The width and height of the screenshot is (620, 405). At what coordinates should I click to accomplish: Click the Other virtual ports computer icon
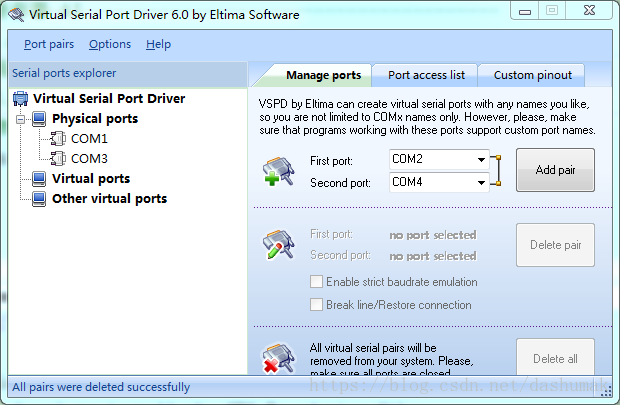39,199
